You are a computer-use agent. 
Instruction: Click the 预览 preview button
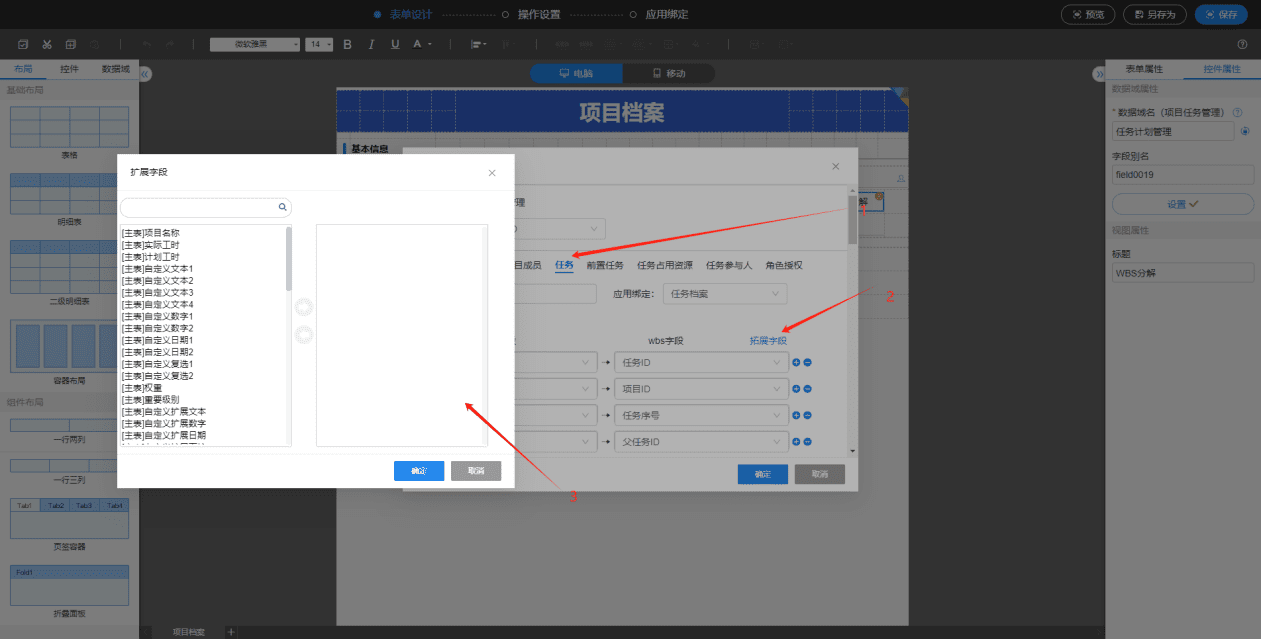(1088, 14)
